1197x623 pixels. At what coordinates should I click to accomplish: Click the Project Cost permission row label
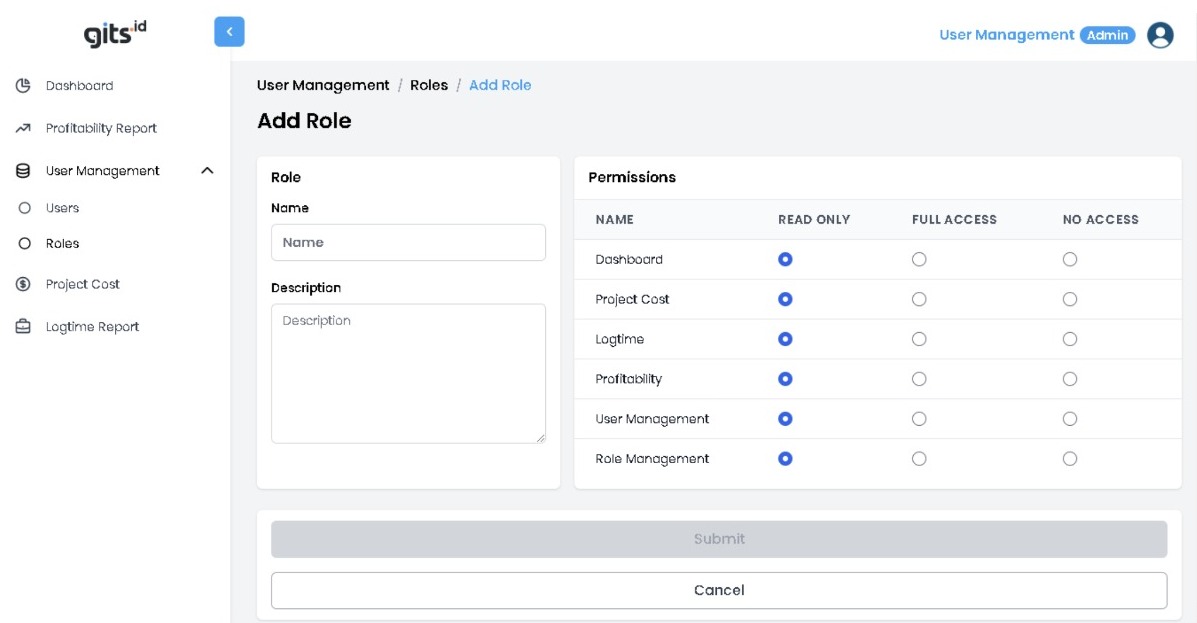(x=632, y=299)
